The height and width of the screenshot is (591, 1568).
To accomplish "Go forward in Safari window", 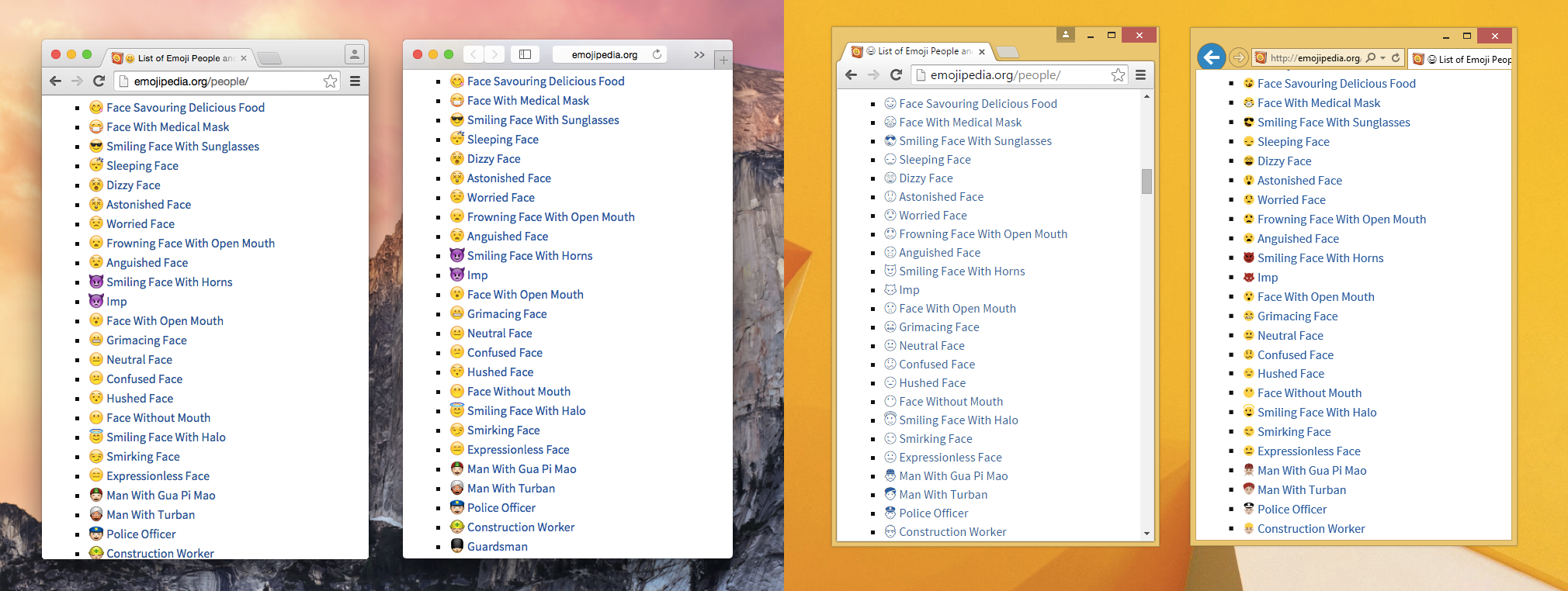I will coord(494,54).
